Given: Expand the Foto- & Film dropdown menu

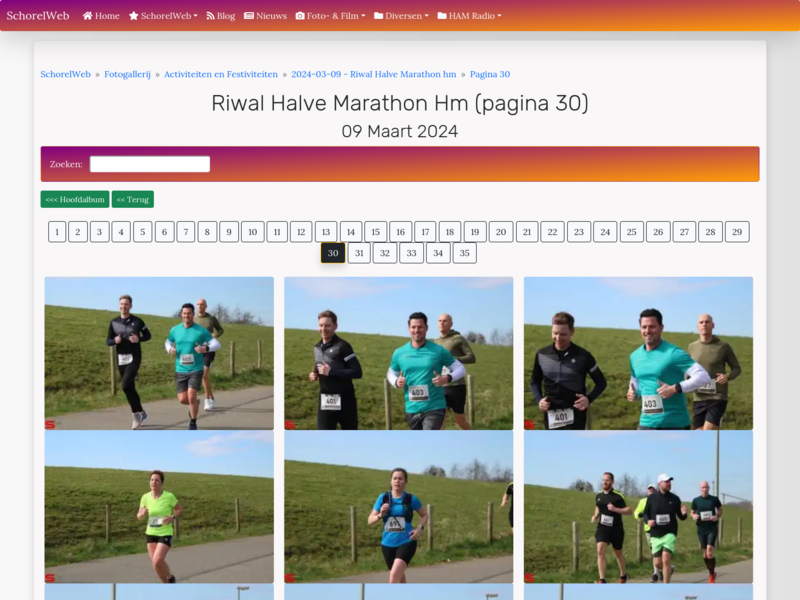Looking at the screenshot, I should tap(330, 16).
